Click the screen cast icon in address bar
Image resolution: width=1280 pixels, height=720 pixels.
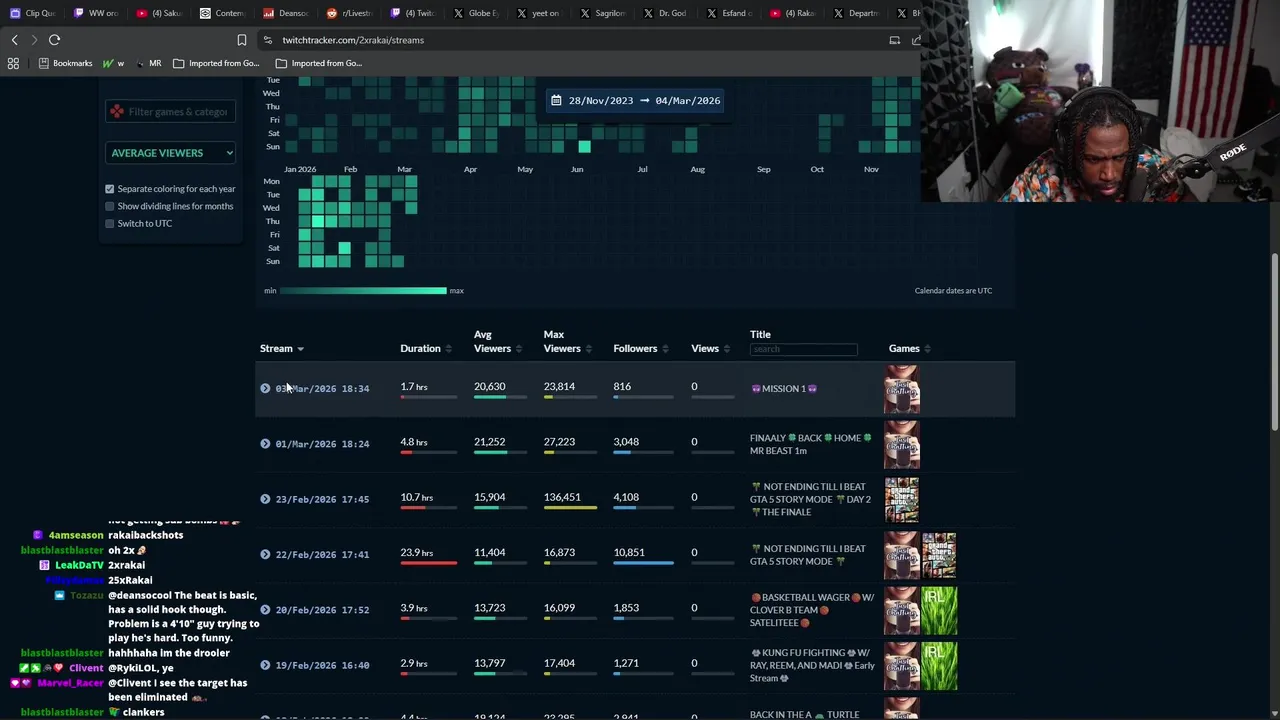pos(894,40)
